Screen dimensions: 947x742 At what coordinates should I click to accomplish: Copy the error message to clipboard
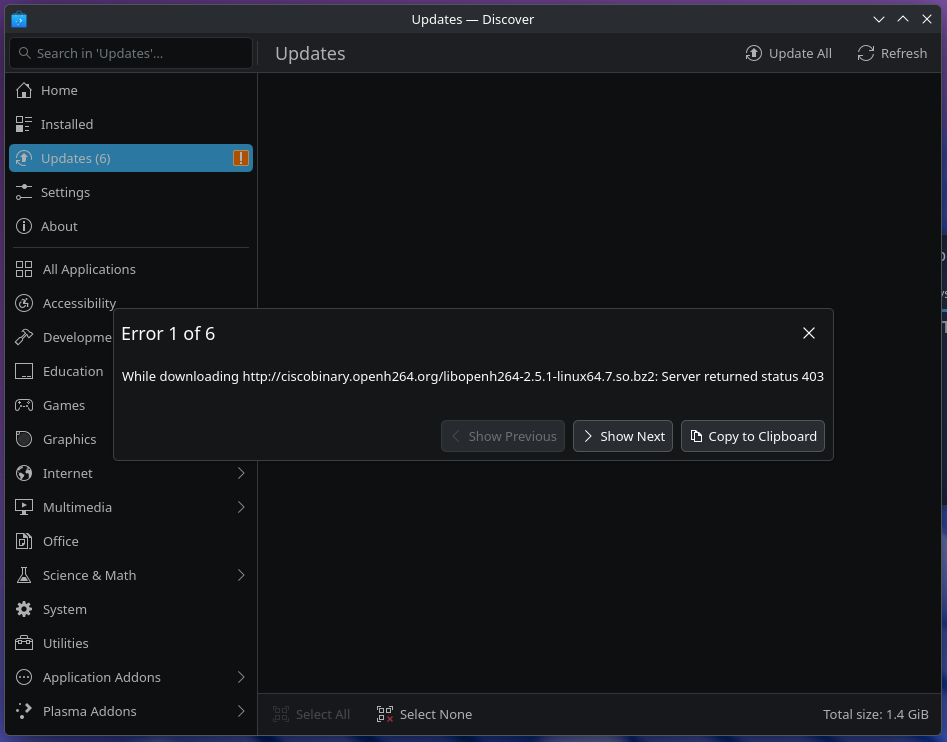point(753,436)
